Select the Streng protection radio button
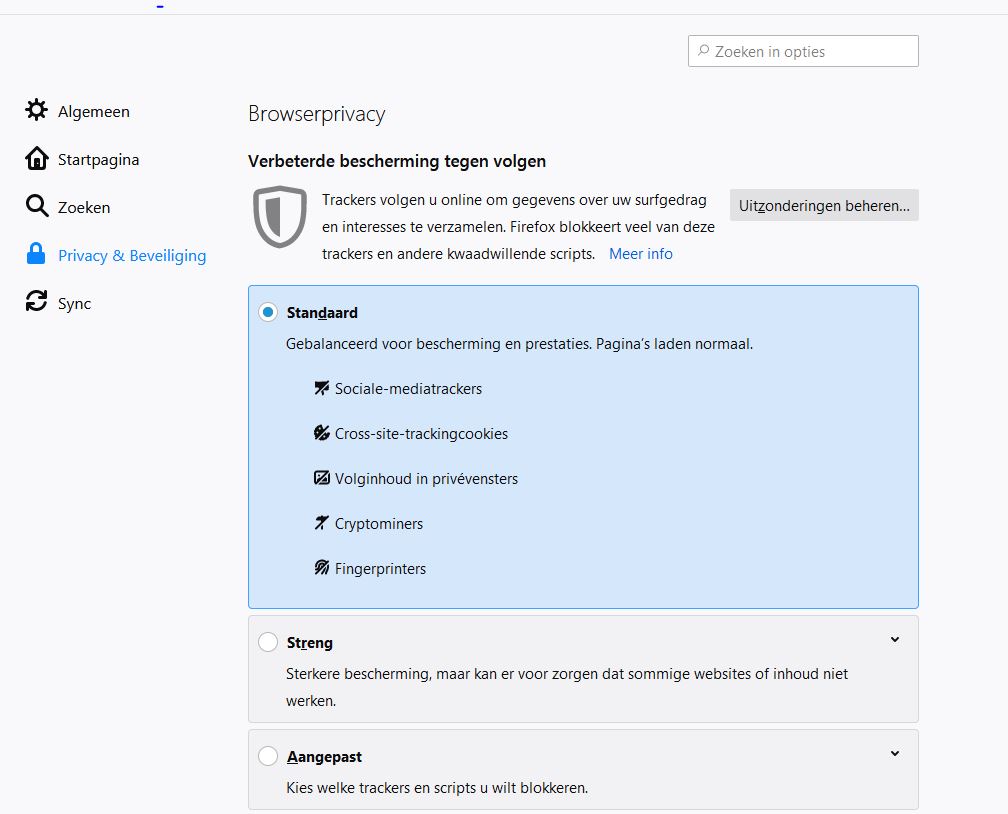Viewport: 1008px width, 814px height. tap(268, 642)
